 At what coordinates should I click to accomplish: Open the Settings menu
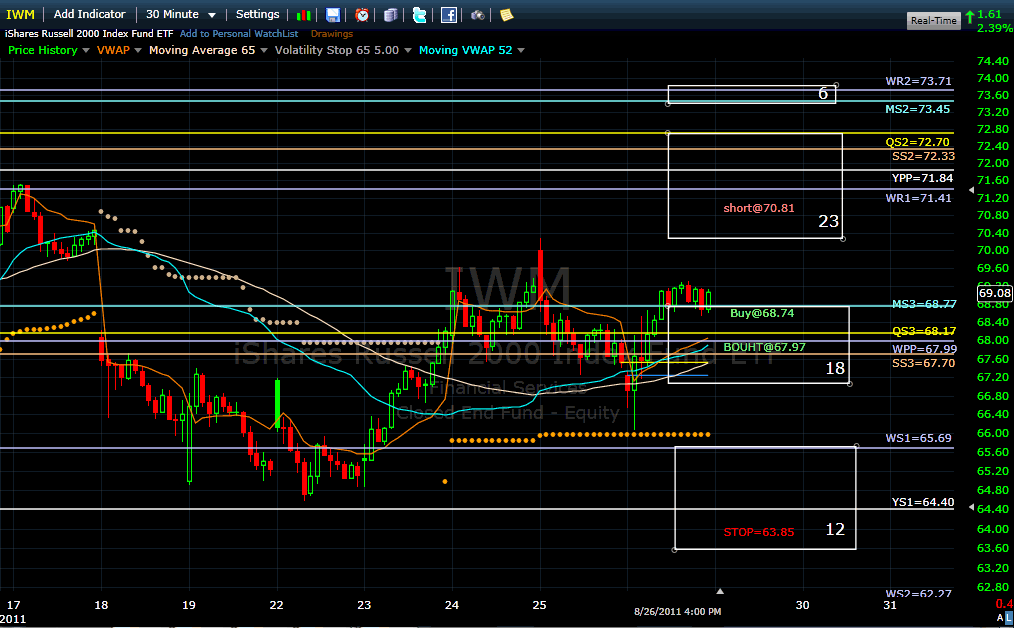click(257, 14)
